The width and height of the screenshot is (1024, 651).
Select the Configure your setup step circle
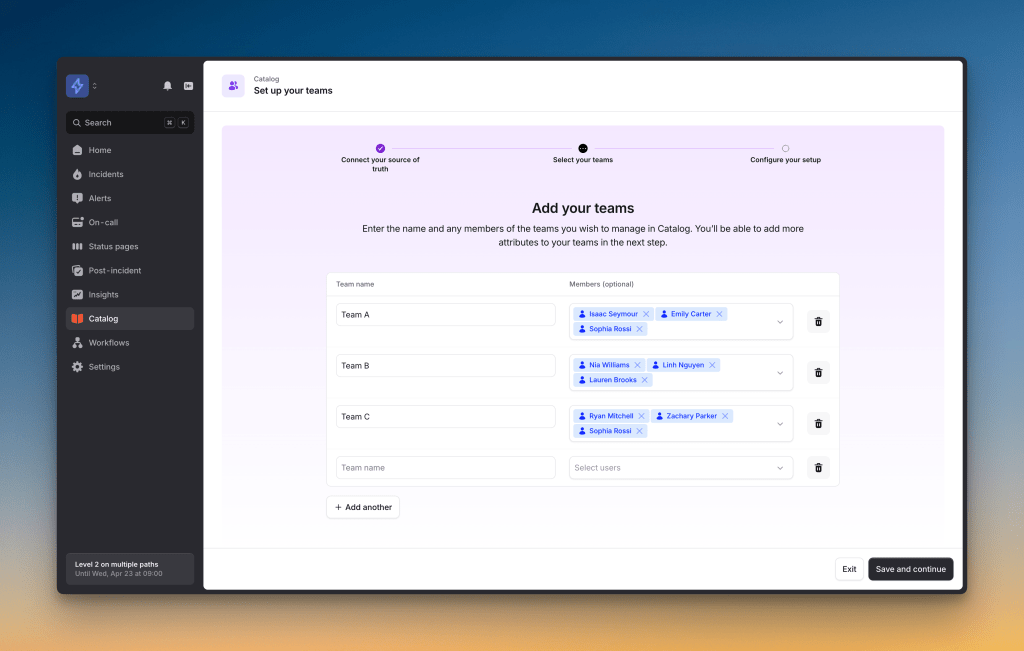click(x=786, y=146)
